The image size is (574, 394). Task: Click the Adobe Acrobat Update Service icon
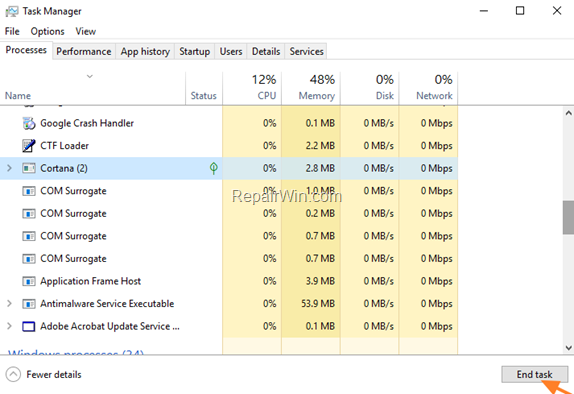point(29,326)
